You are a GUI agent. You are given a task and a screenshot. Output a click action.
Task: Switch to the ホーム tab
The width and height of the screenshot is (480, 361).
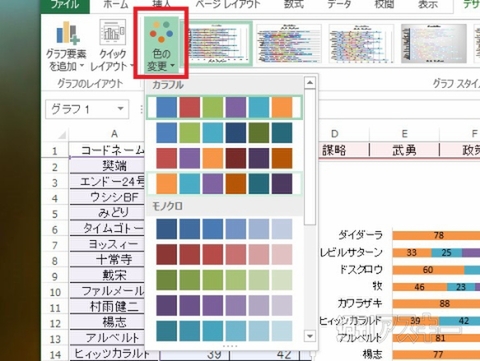tap(115, 4)
